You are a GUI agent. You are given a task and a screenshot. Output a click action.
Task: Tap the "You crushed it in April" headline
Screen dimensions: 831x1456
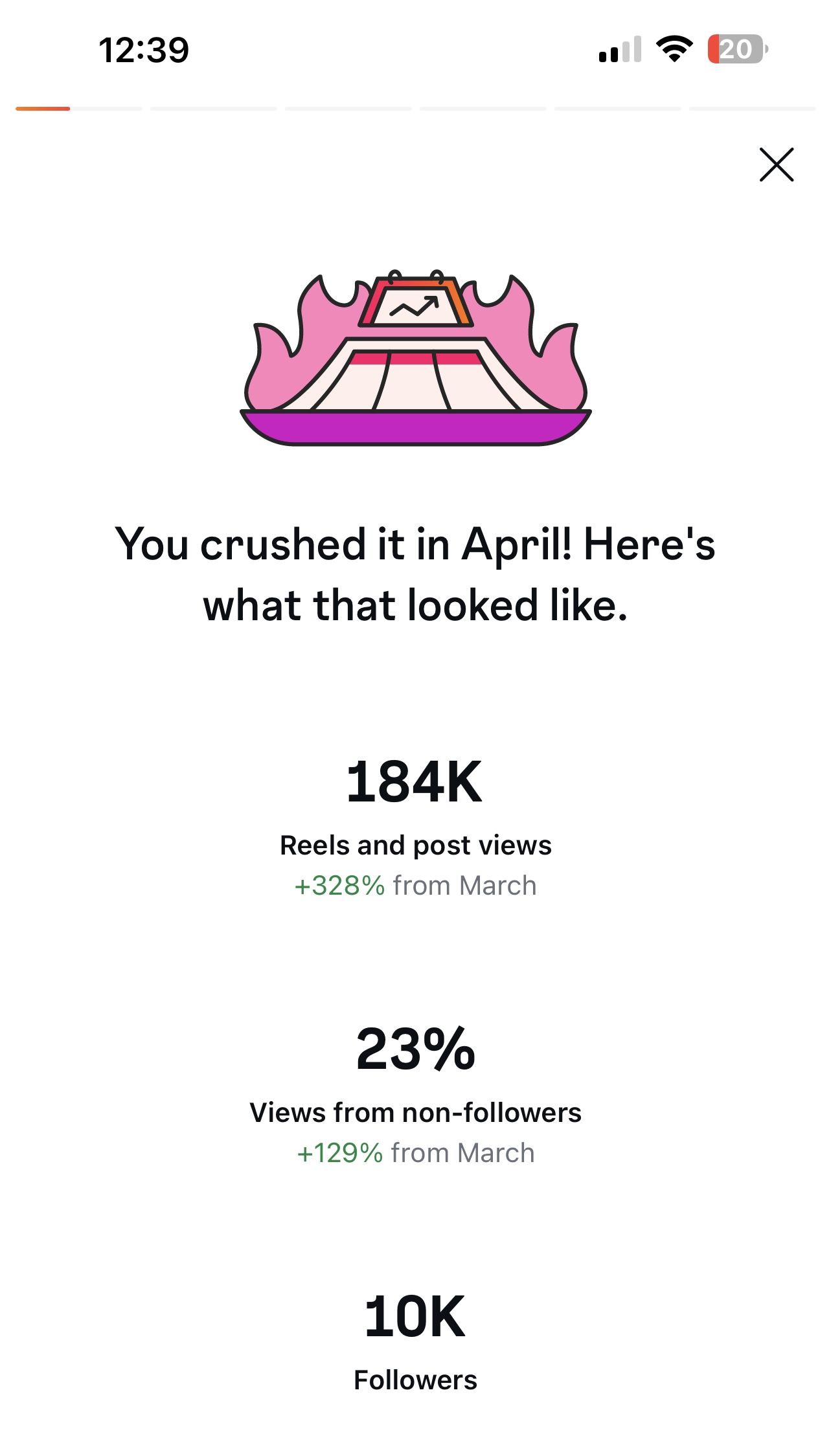[415, 574]
